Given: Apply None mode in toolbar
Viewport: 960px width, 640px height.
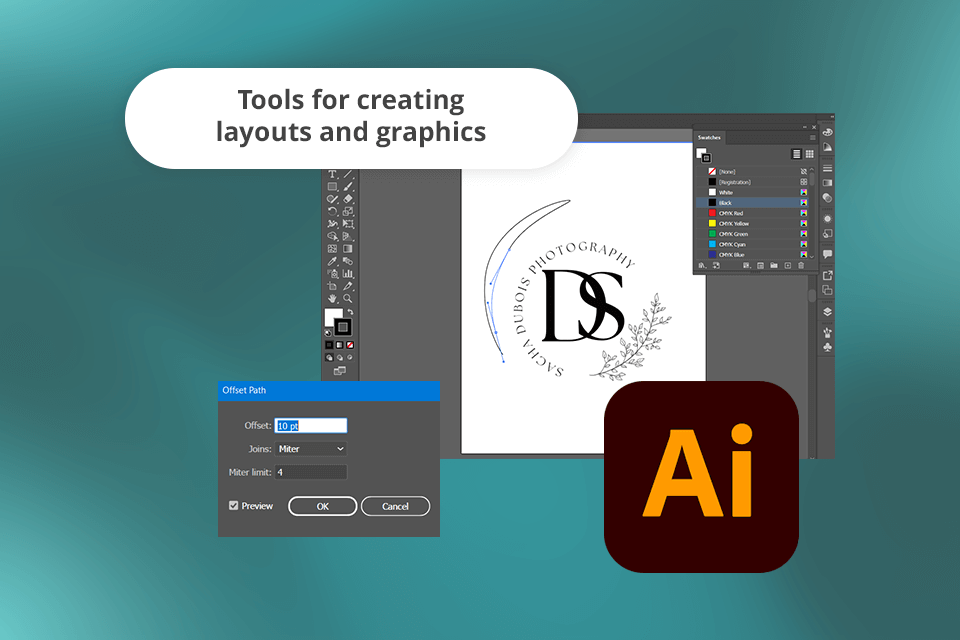Looking at the screenshot, I should [x=350, y=345].
